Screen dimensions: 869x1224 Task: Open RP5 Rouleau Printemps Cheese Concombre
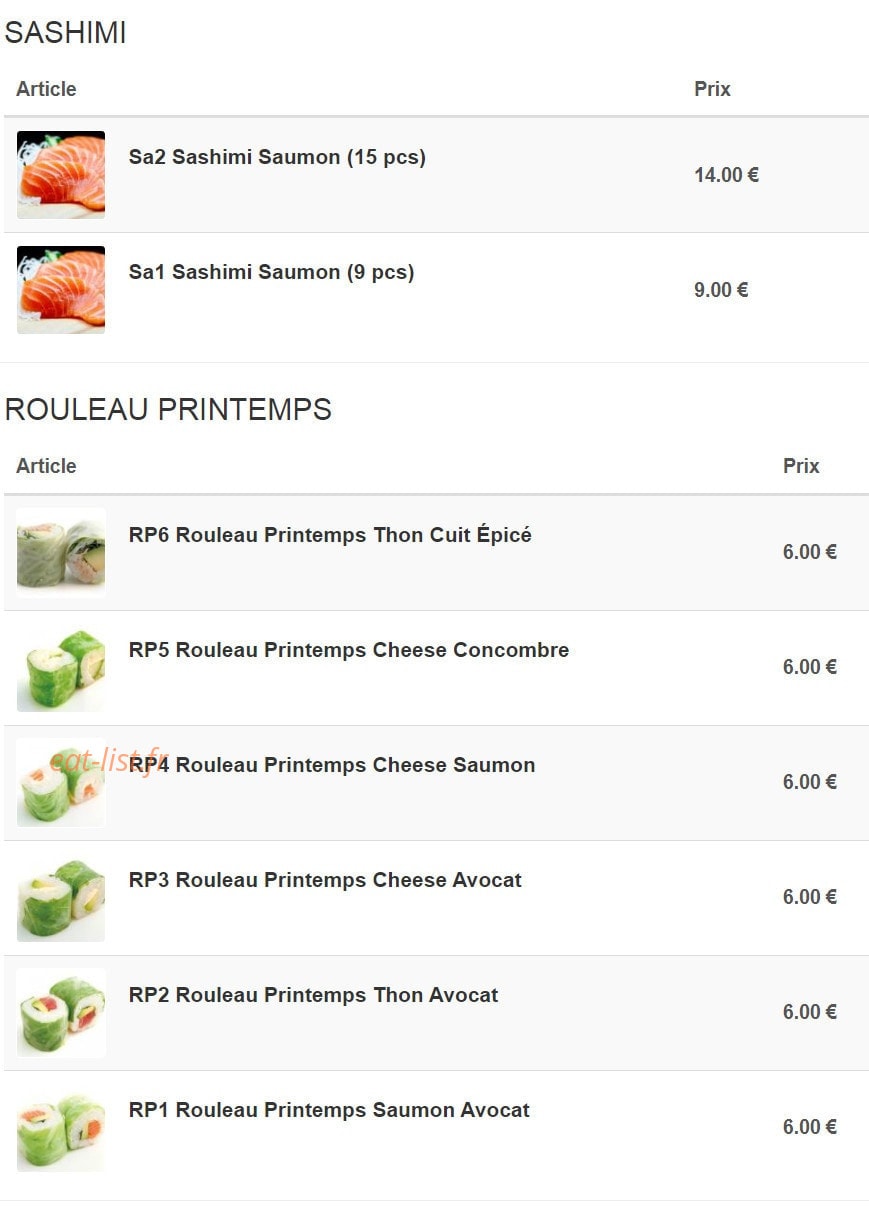[x=349, y=650]
